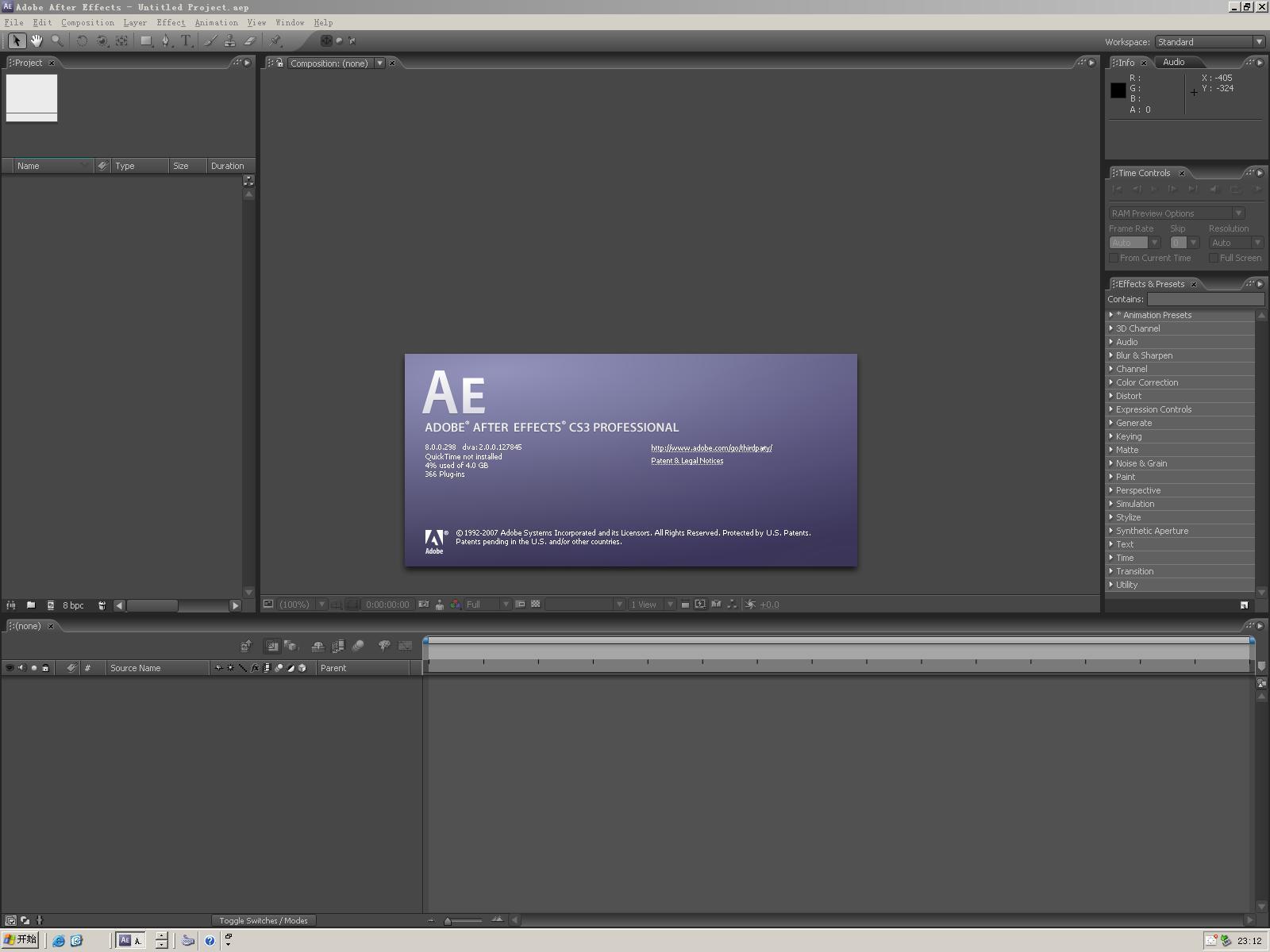Screen dimensions: 1270x952
Task: Click the adobe.com thirdparty link
Action: click(711, 448)
